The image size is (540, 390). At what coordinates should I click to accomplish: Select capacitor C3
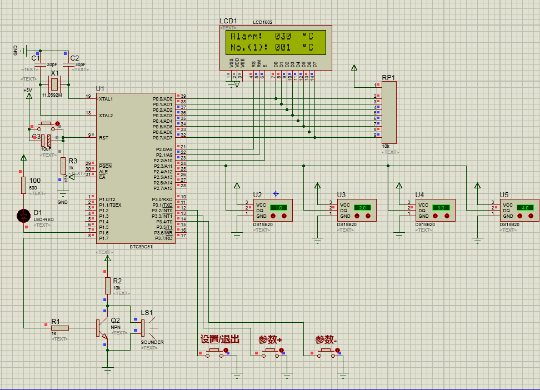coord(46,141)
